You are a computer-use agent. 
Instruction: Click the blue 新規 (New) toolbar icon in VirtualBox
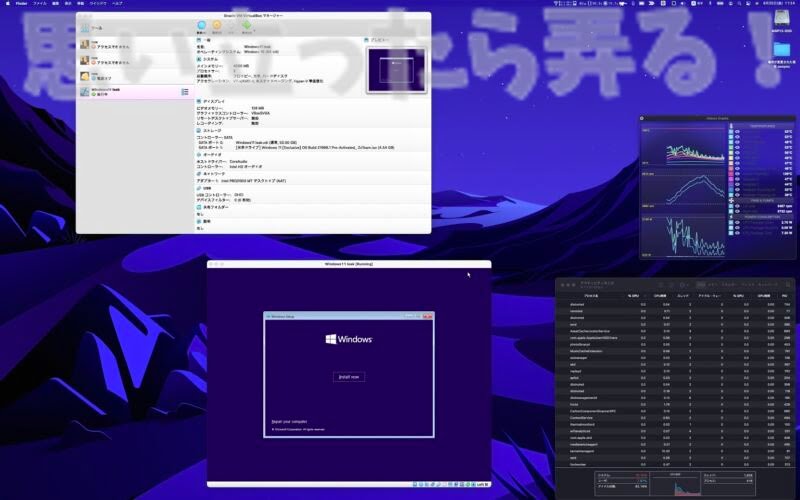pyautogui.click(x=202, y=26)
